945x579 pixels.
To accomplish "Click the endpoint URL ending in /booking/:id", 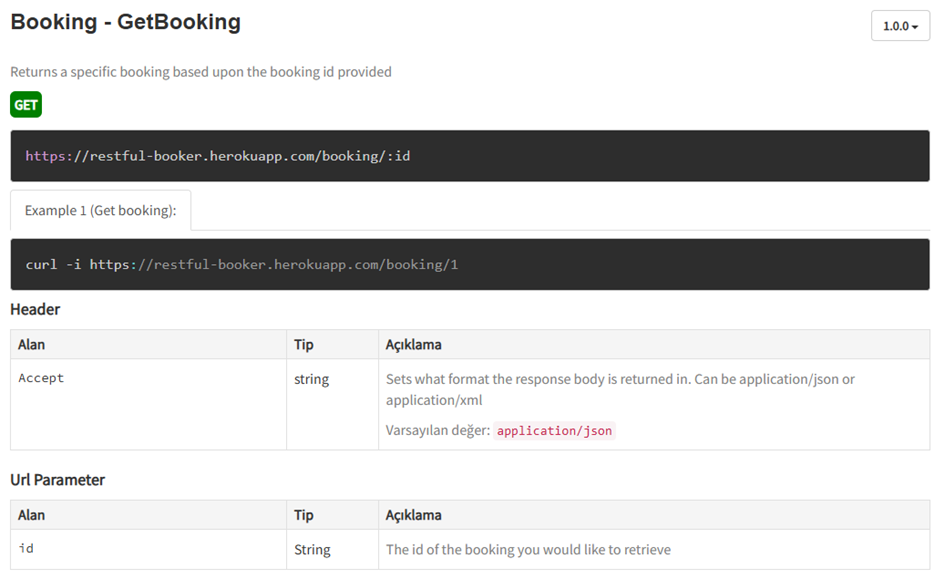I will [218, 156].
